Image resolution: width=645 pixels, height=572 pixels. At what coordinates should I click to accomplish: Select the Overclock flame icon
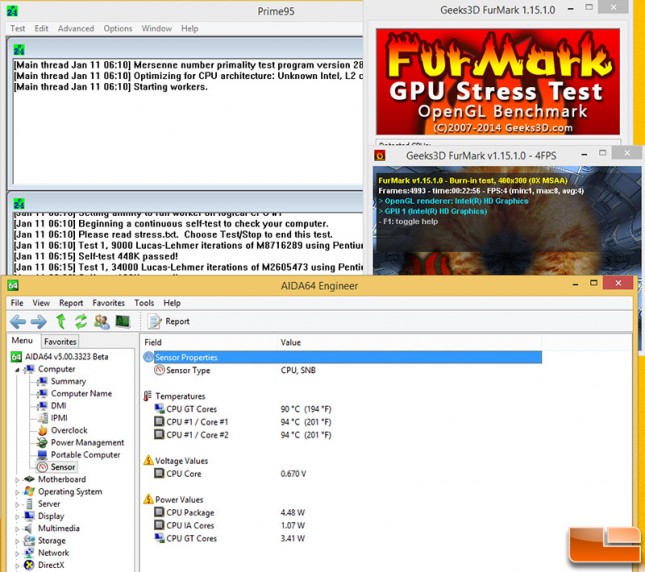point(42,430)
